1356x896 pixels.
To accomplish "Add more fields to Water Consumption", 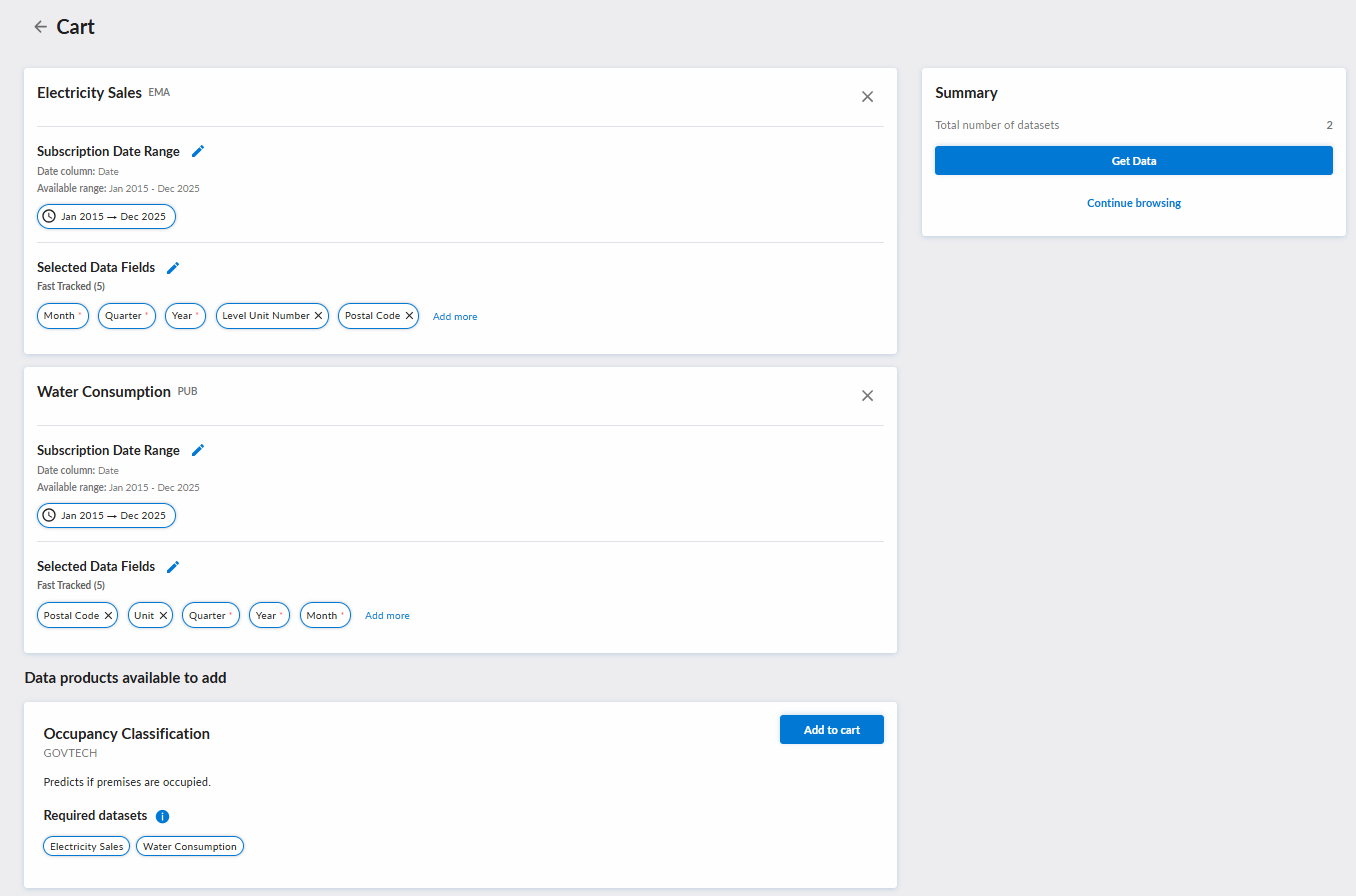I will tap(387, 616).
